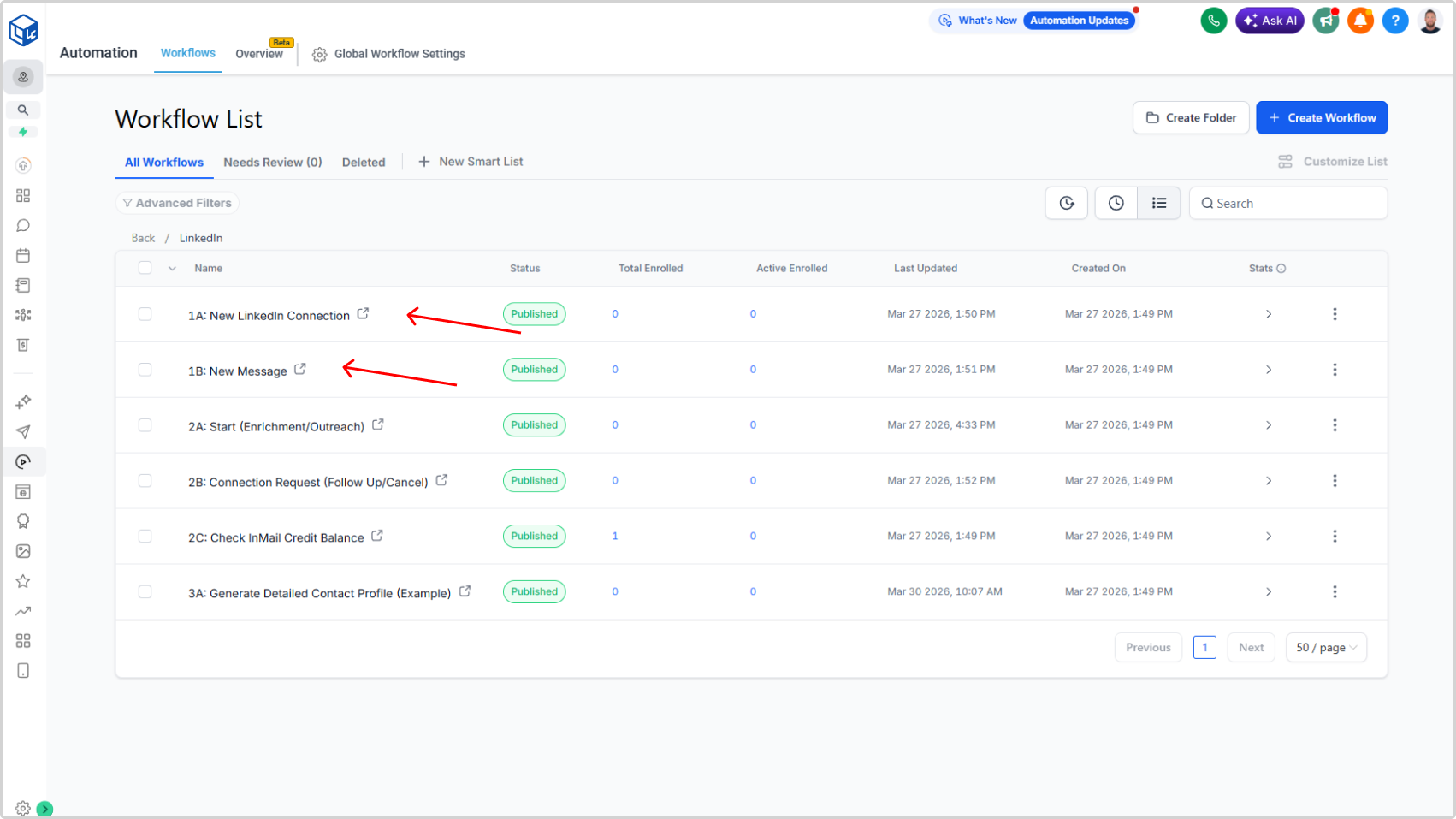The height and width of the screenshot is (819, 1456).
Task: Open the orange notifications bell
Action: 1360,21
